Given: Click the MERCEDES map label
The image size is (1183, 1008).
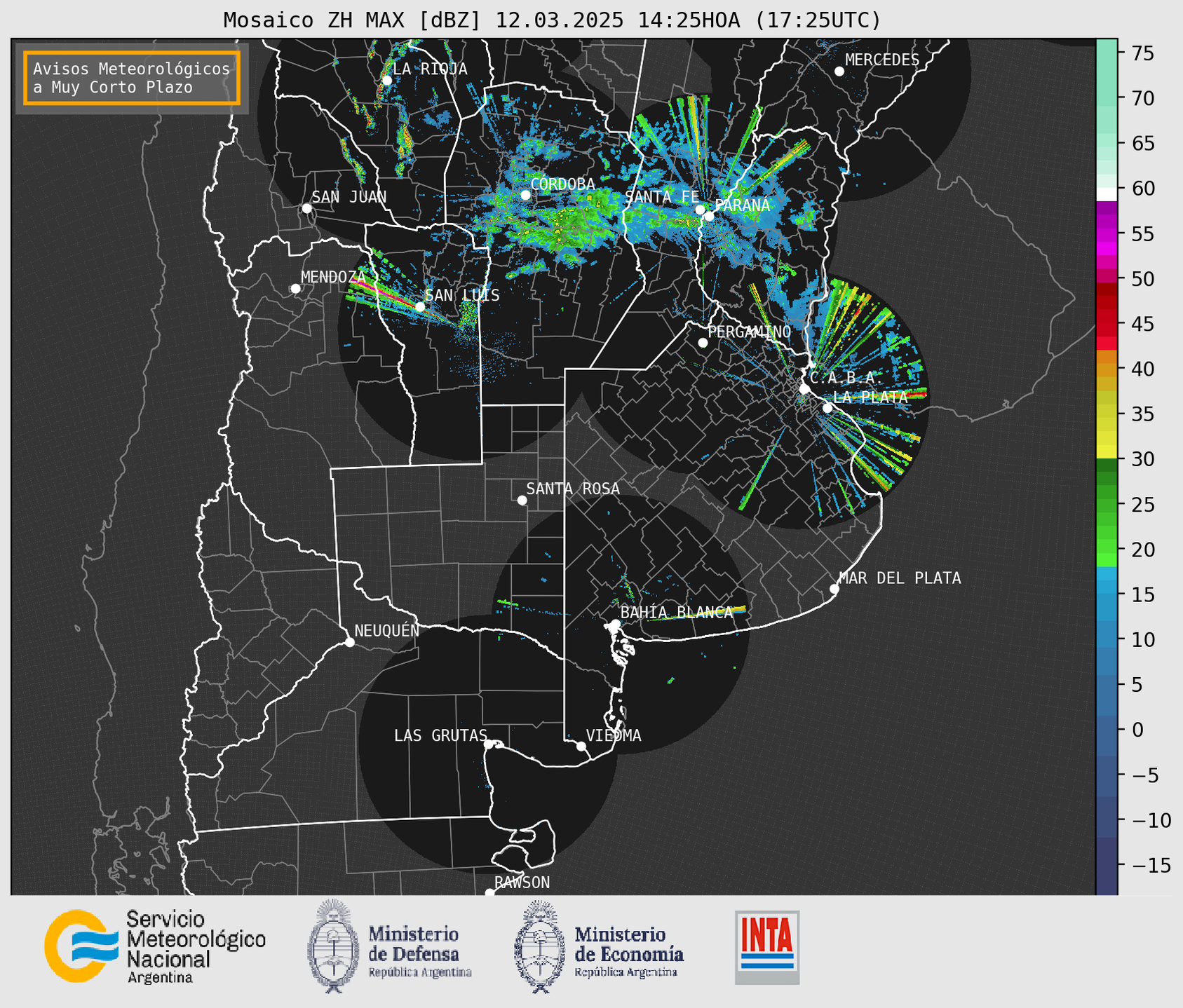Looking at the screenshot, I should [882, 60].
